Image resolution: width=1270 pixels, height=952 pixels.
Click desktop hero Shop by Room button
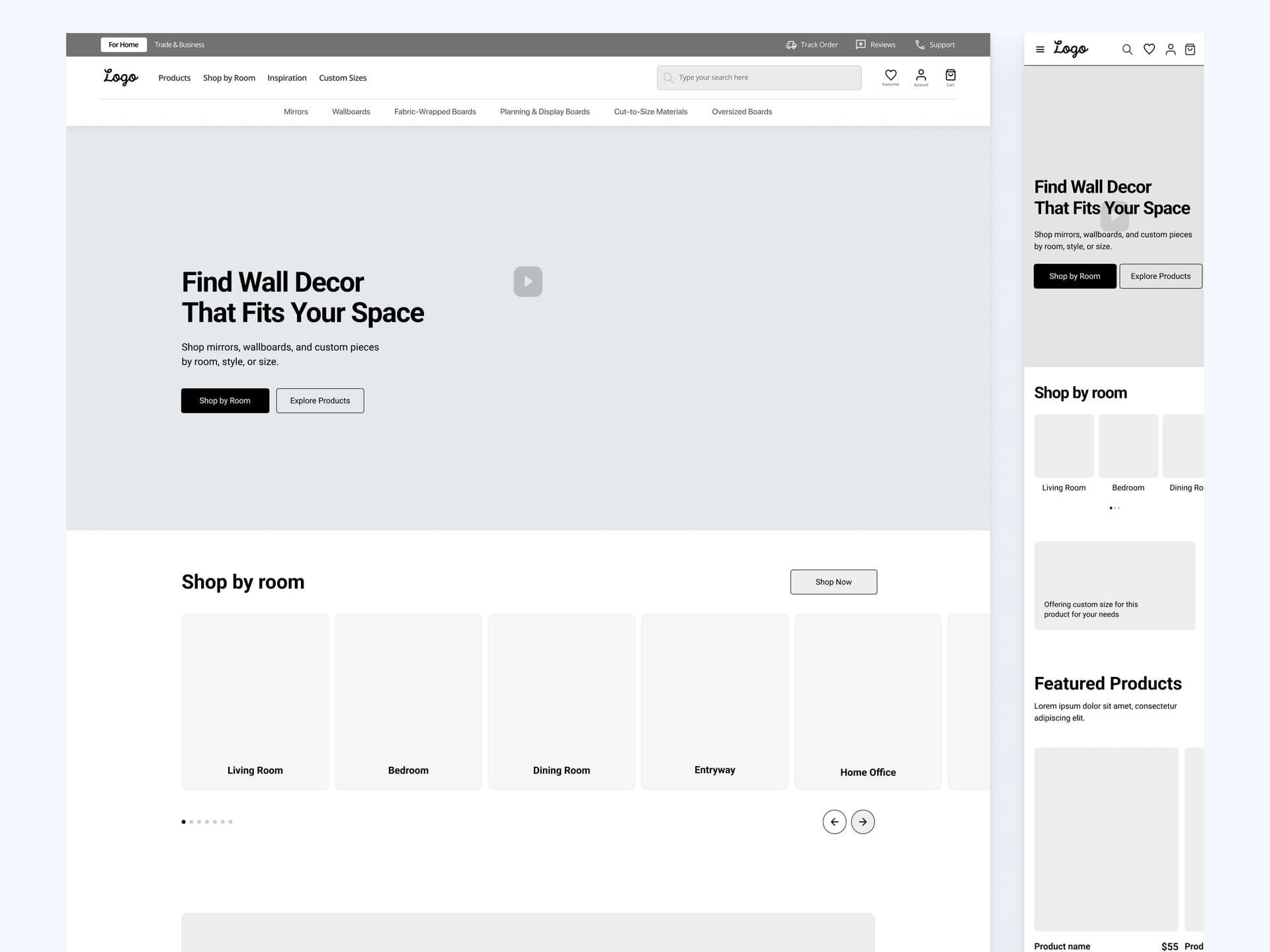[225, 401]
